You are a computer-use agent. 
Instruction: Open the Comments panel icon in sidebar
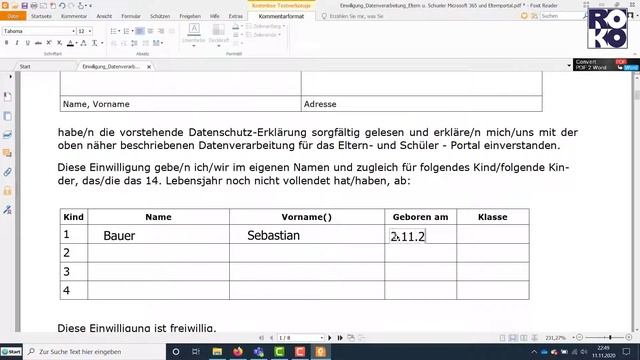8,153
